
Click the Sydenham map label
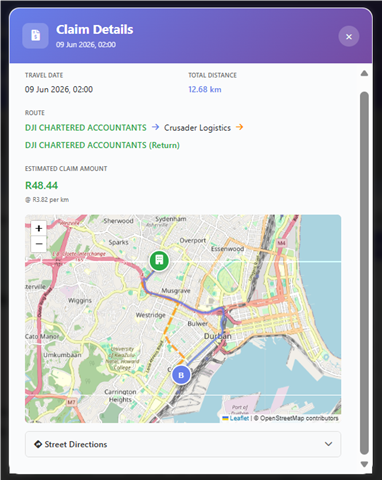tap(171, 219)
